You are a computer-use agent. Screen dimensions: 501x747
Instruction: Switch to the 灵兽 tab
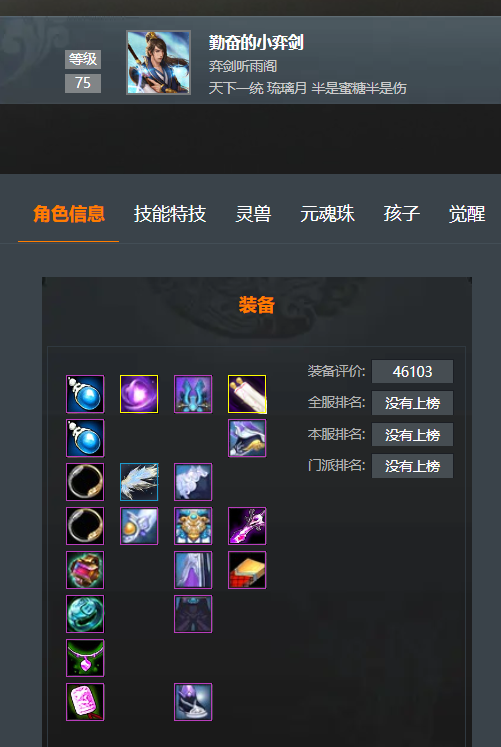pos(253,214)
